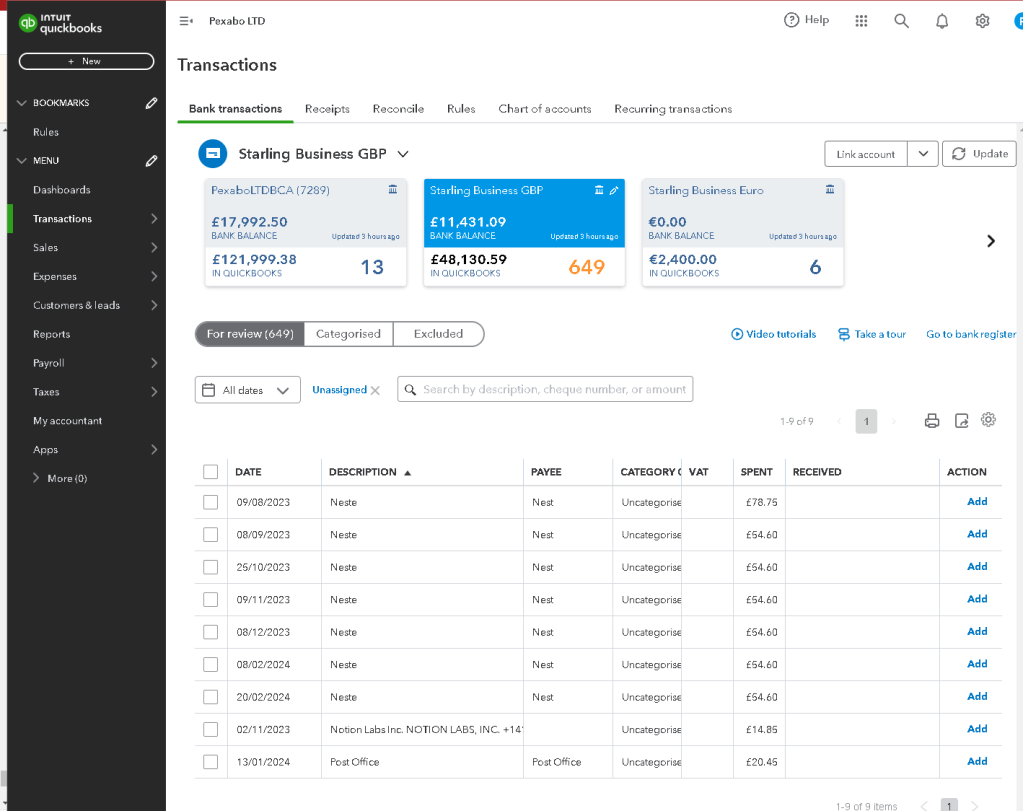Switch to the Categorised tab
1023x811 pixels.
[348, 334]
